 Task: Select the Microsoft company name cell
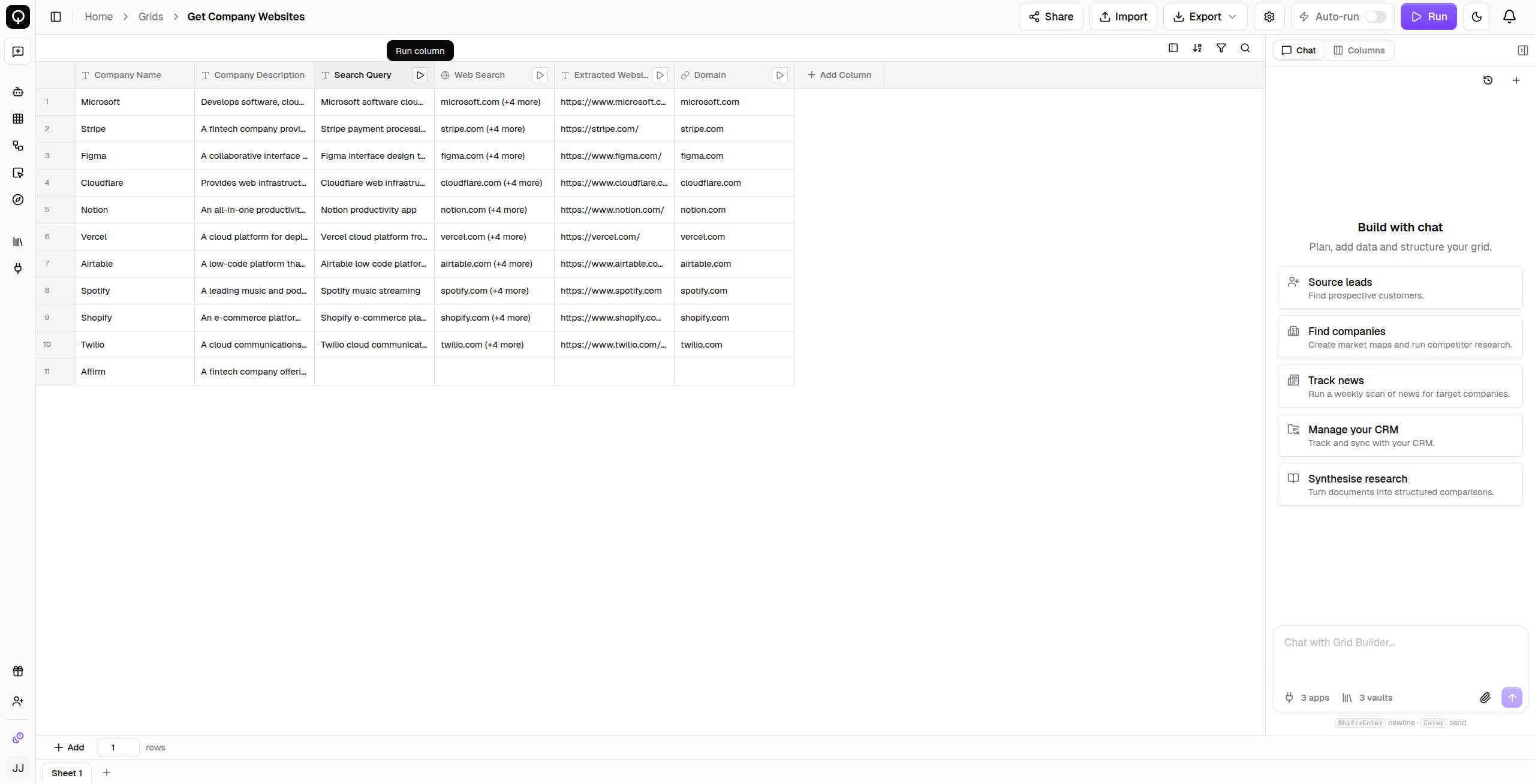click(134, 102)
